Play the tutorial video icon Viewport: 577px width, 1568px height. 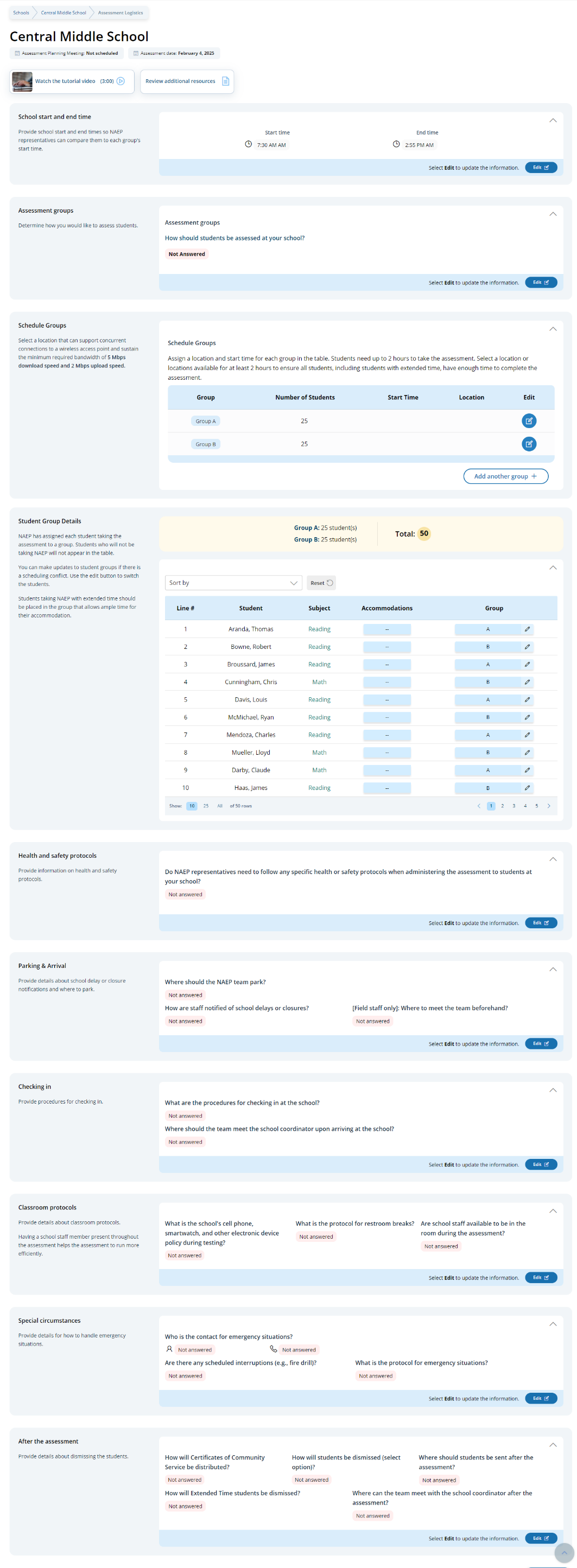(x=121, y=81)
